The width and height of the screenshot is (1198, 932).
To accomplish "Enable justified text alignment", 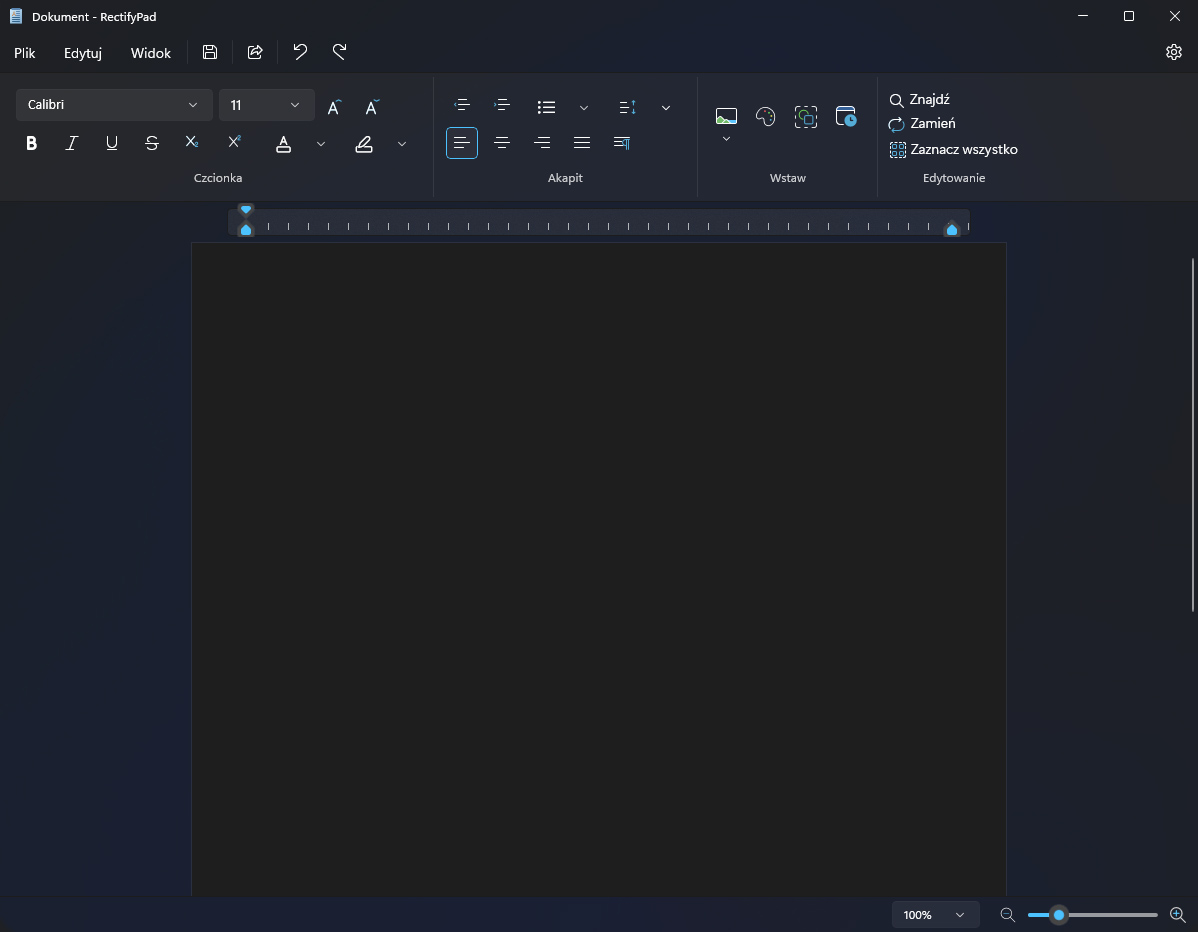I will 581,142.
